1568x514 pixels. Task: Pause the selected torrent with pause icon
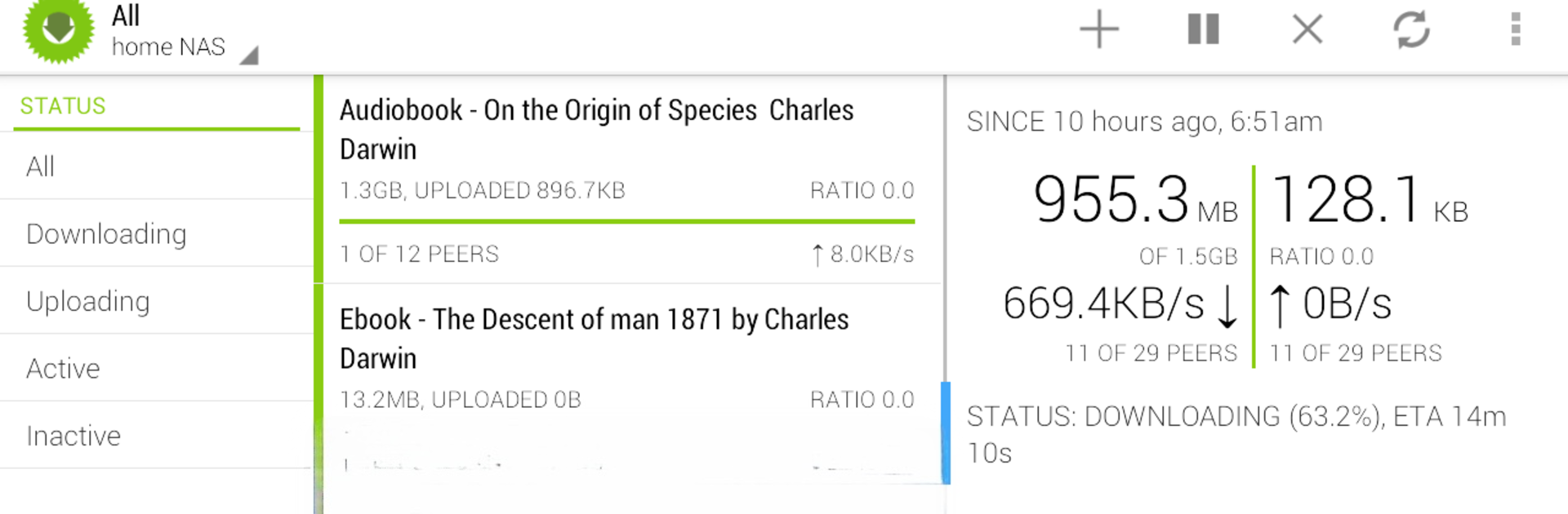[x=1203, y=30]
